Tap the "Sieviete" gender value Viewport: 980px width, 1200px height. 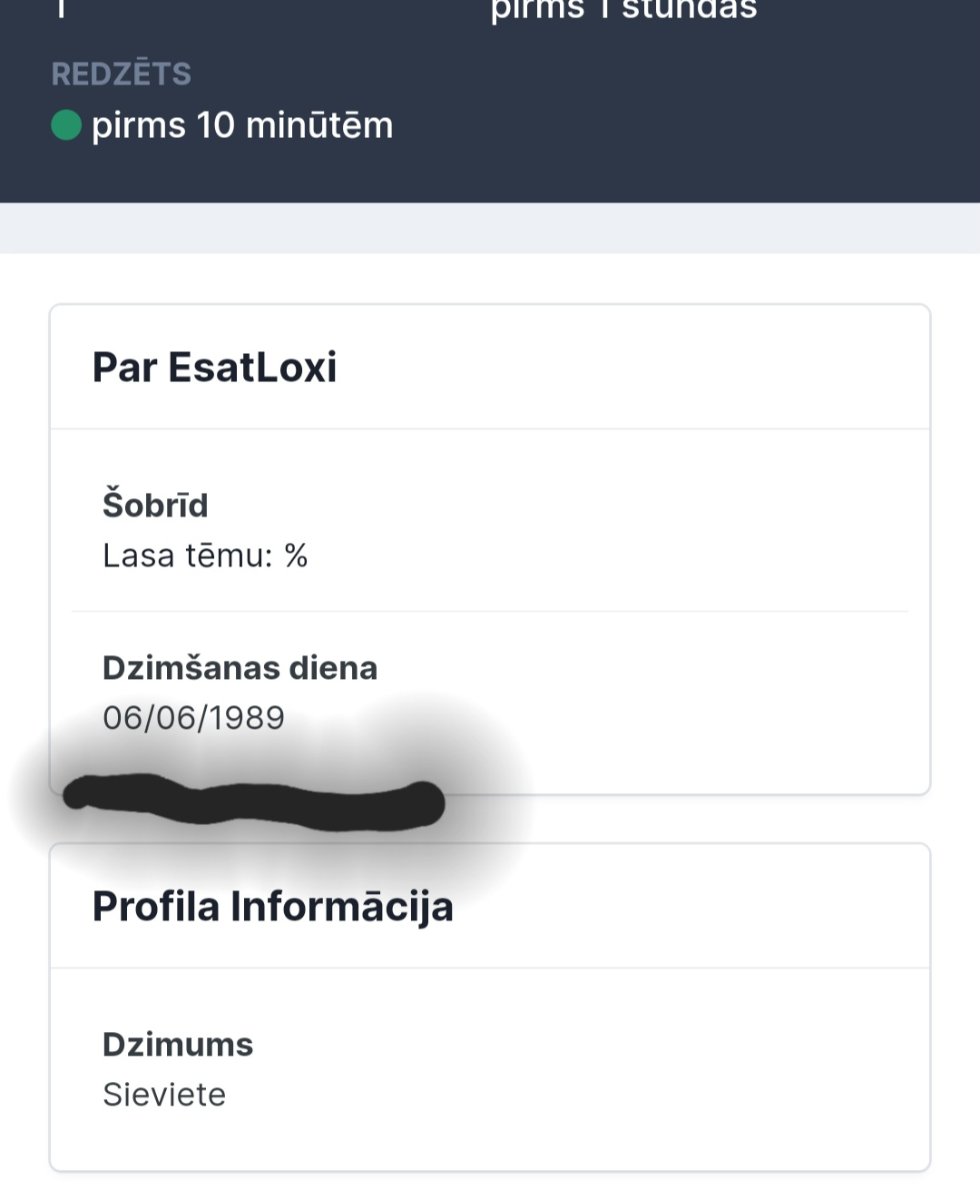tap(164, 1095)
